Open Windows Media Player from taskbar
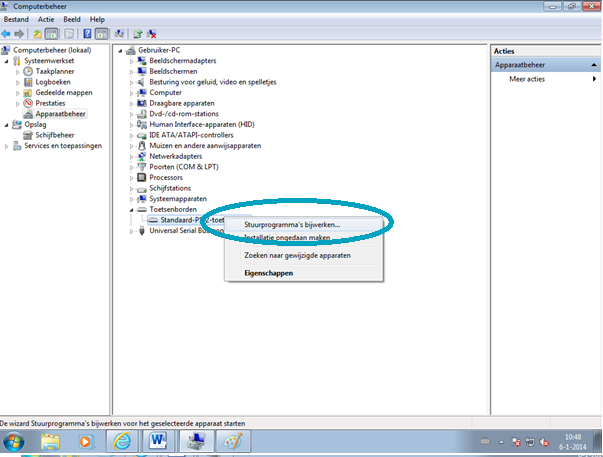The width and height of the screenshot is (603, 457). pos(85,441)
